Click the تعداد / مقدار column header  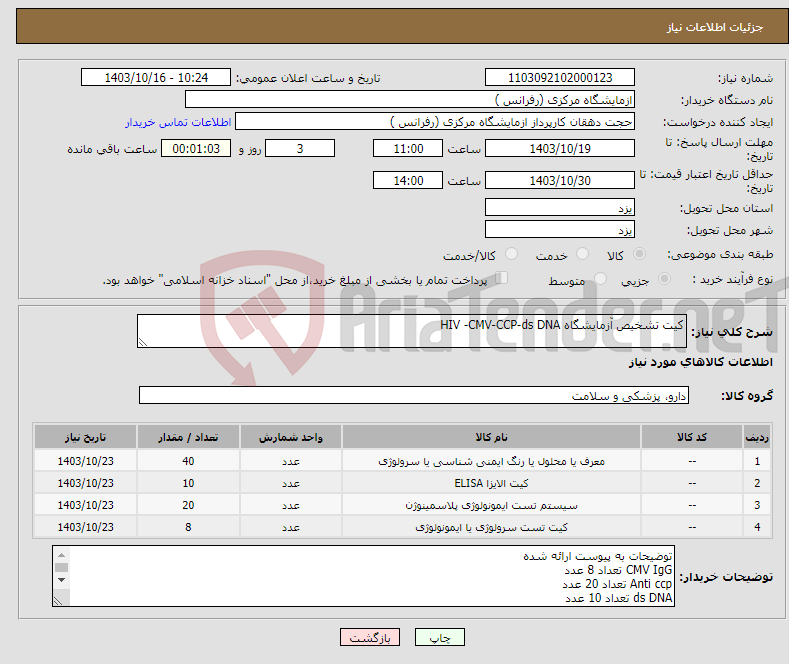(x=188, y=437)
